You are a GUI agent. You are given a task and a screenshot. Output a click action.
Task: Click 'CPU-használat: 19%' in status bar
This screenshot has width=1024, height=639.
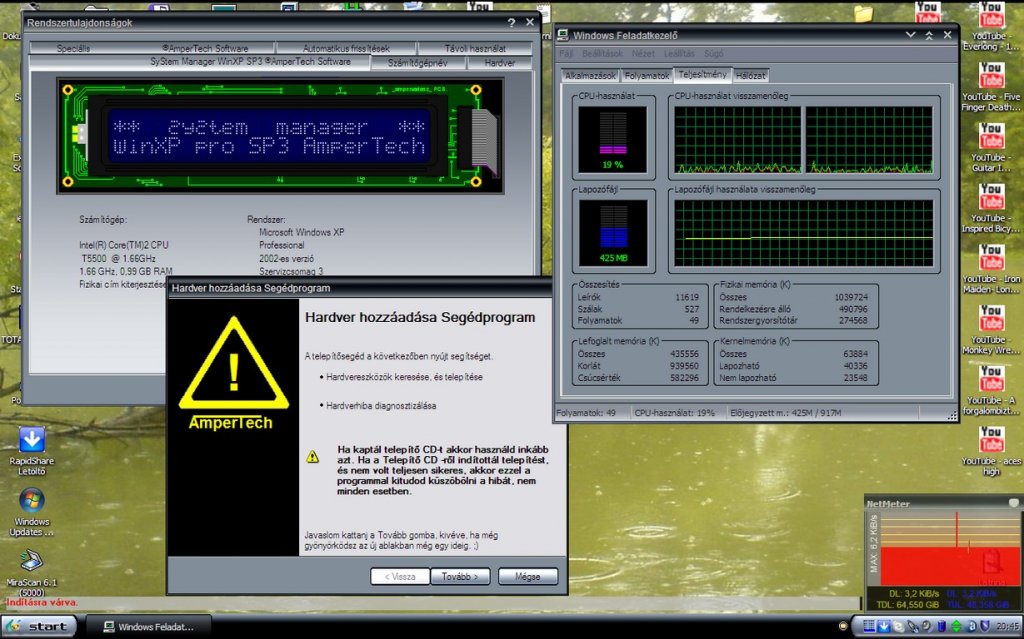pyautogui.click(x=675, y=413)
